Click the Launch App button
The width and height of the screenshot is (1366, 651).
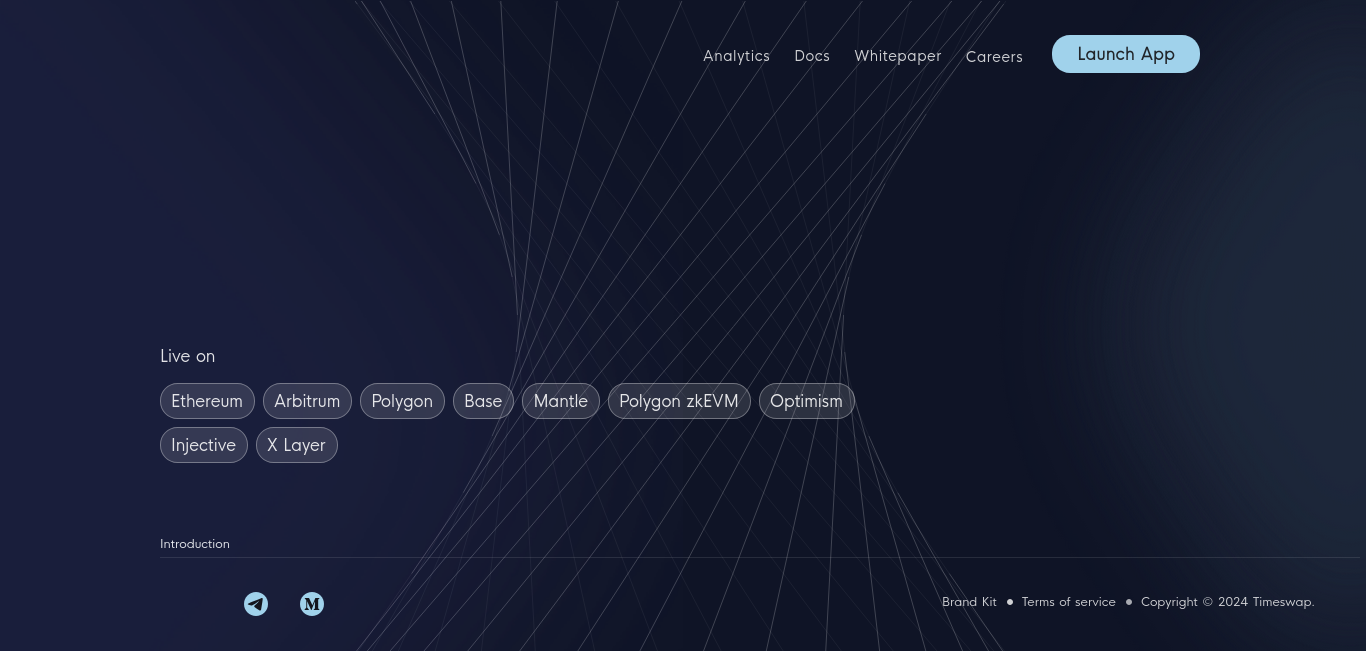[x=1126, y=54]
